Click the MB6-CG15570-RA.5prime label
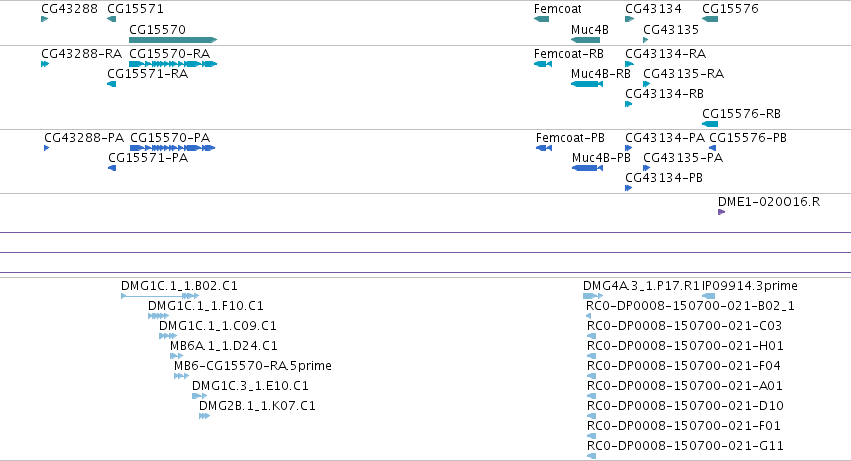This screenshot has height=461, width=851. (252, 365)
